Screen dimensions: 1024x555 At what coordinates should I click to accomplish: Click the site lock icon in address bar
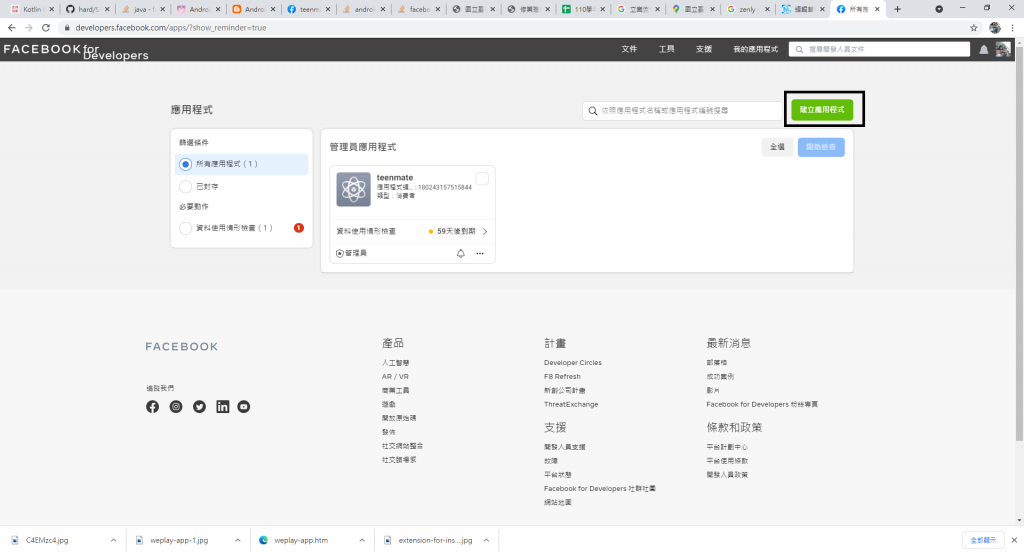tap(67, 27)
